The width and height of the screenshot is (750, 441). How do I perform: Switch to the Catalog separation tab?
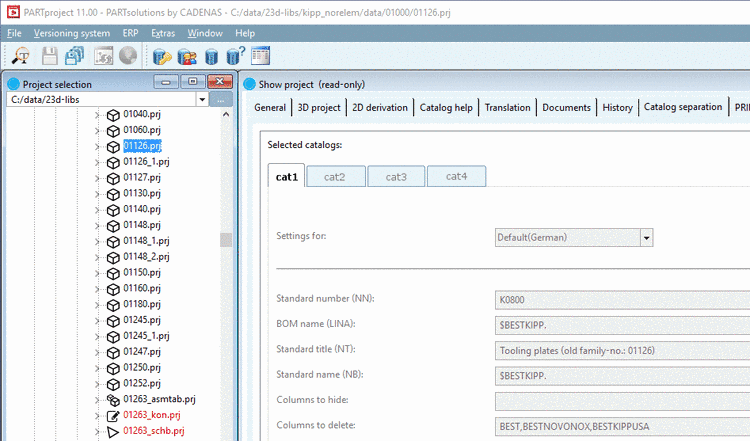(x=683, y=107)
